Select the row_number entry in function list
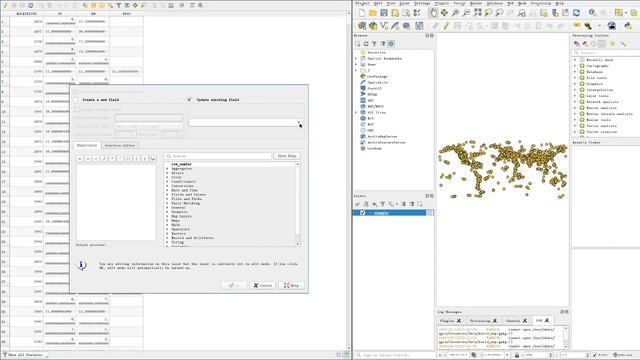640x360 pixels. 182,164
